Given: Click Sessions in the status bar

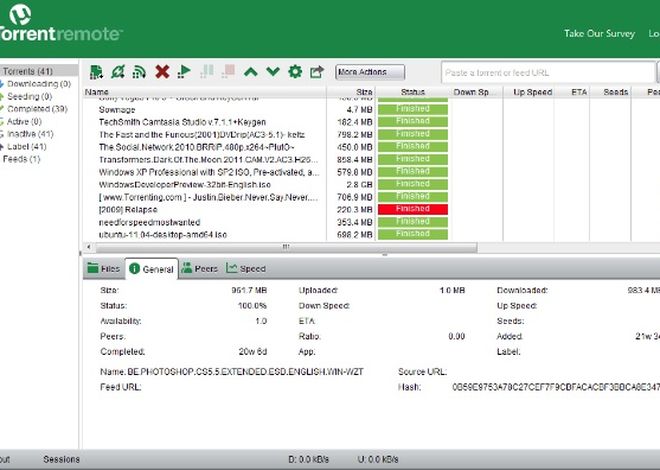Looking at the screenshot, I should coord(61,459).
